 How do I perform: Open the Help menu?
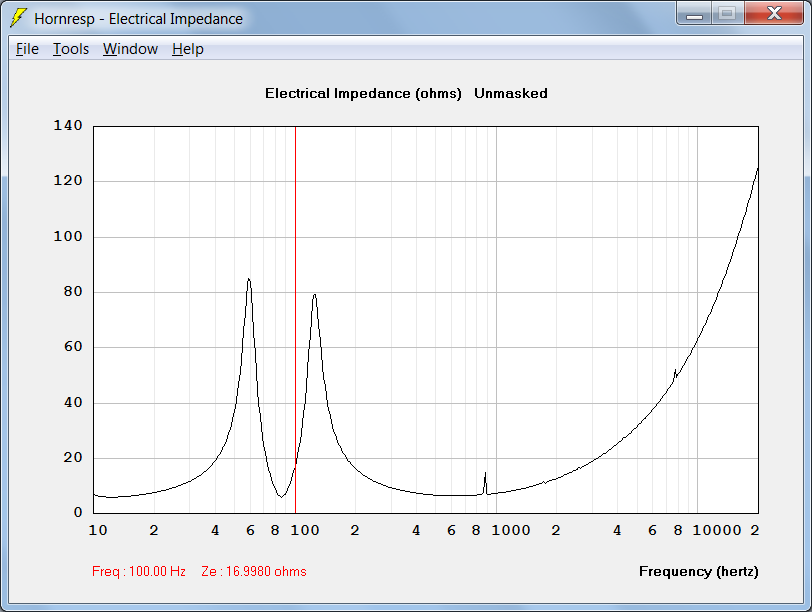(x=187, y=49)
